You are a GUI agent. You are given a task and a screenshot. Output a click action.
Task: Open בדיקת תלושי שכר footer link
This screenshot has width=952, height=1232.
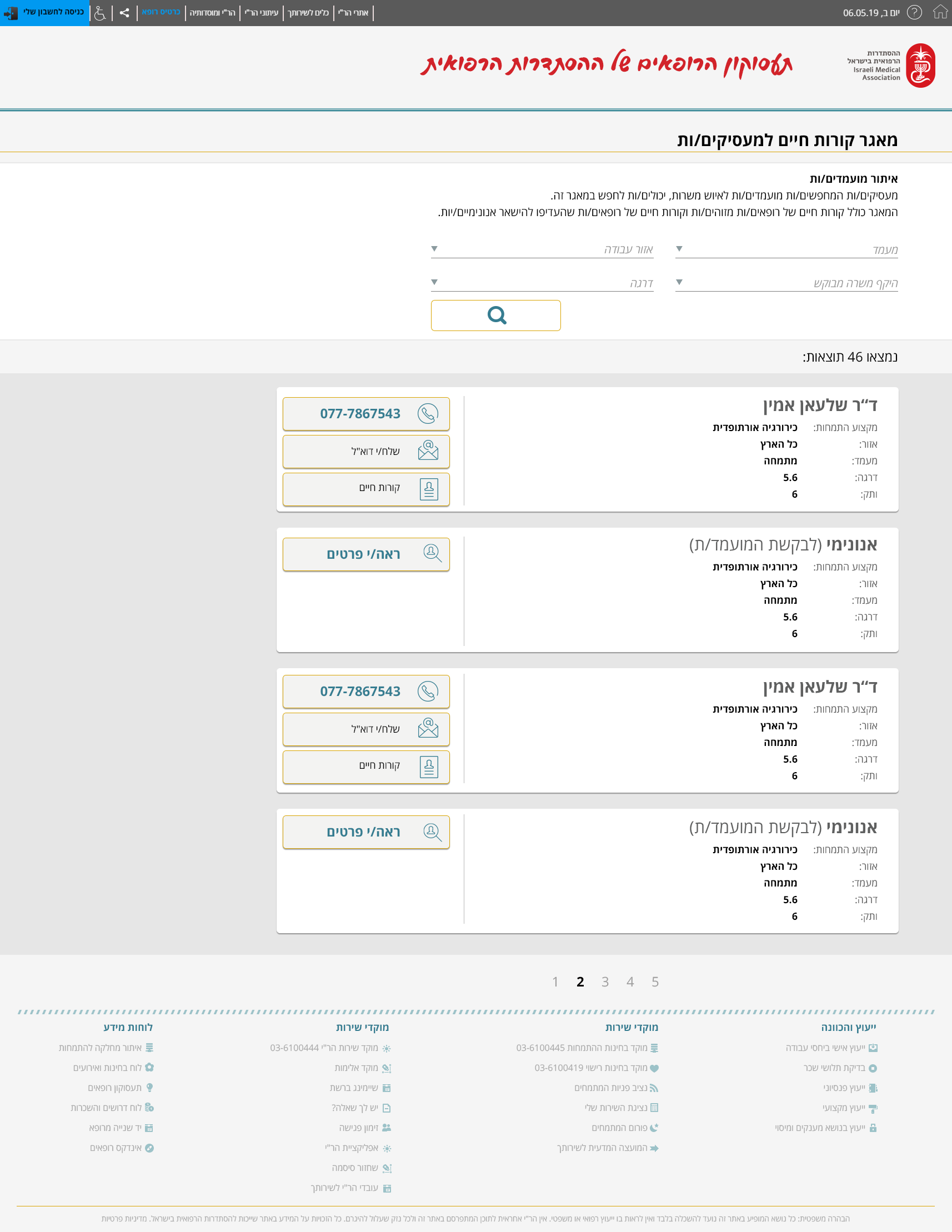(x=834, y=1068)
